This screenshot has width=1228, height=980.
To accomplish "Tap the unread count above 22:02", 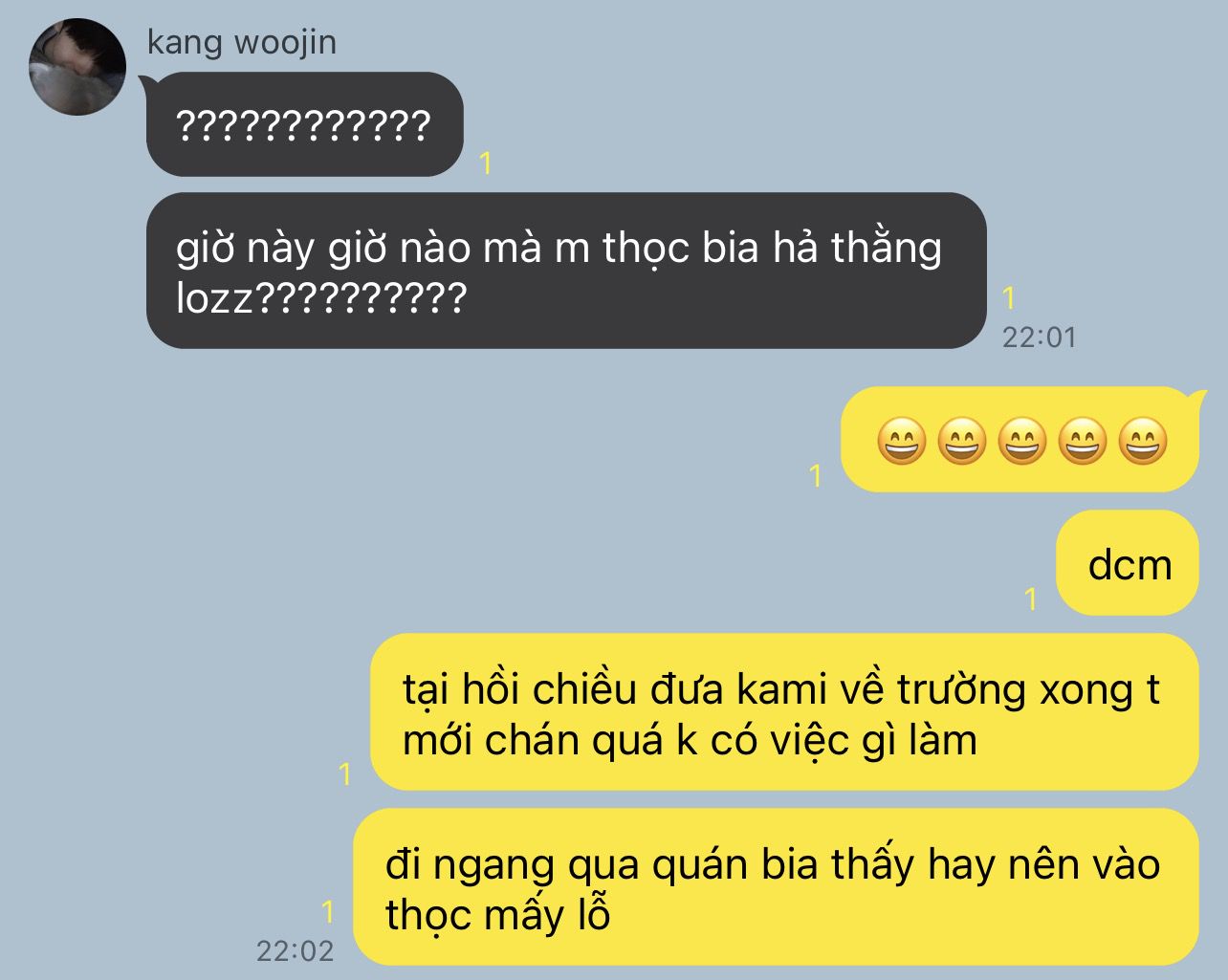I will [x=328, y=911].
